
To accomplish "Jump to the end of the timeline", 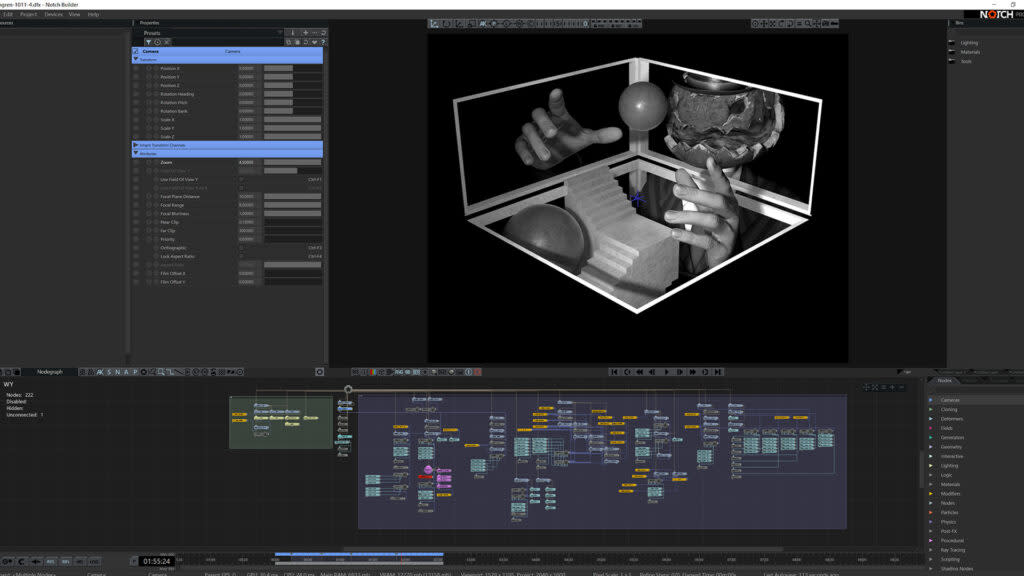I will pyautogui.click(x=718, y=372).
